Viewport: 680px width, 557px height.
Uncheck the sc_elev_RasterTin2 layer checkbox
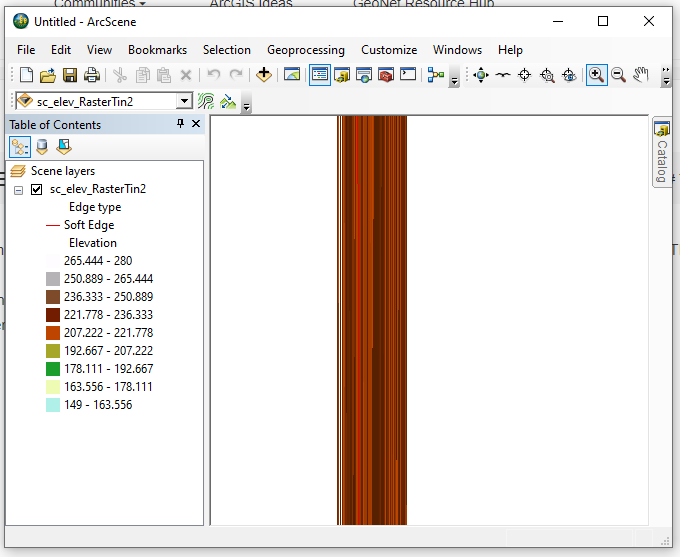(x=36, y=190)
